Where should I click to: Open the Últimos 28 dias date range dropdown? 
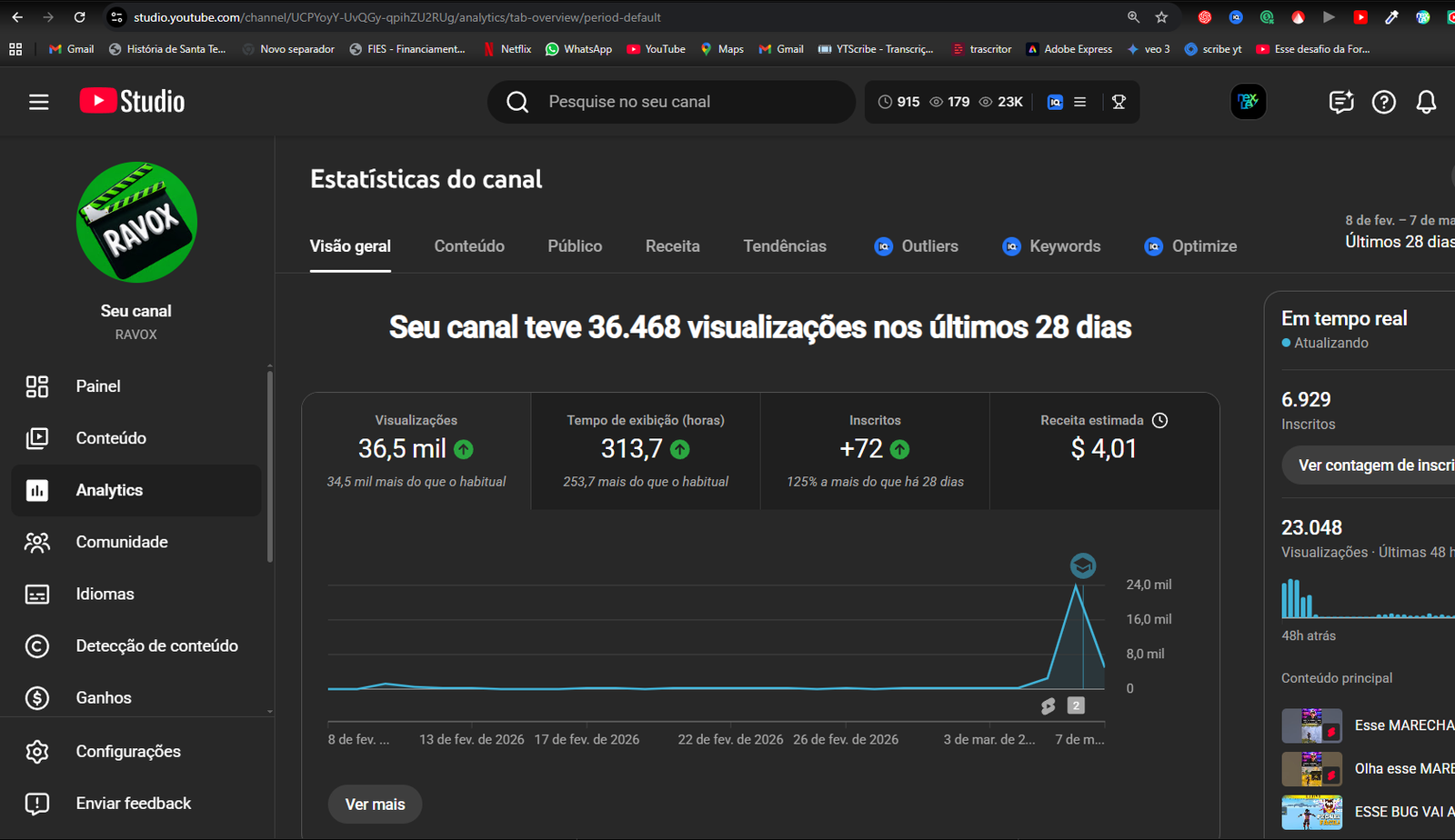click(x=1400, y=232)
